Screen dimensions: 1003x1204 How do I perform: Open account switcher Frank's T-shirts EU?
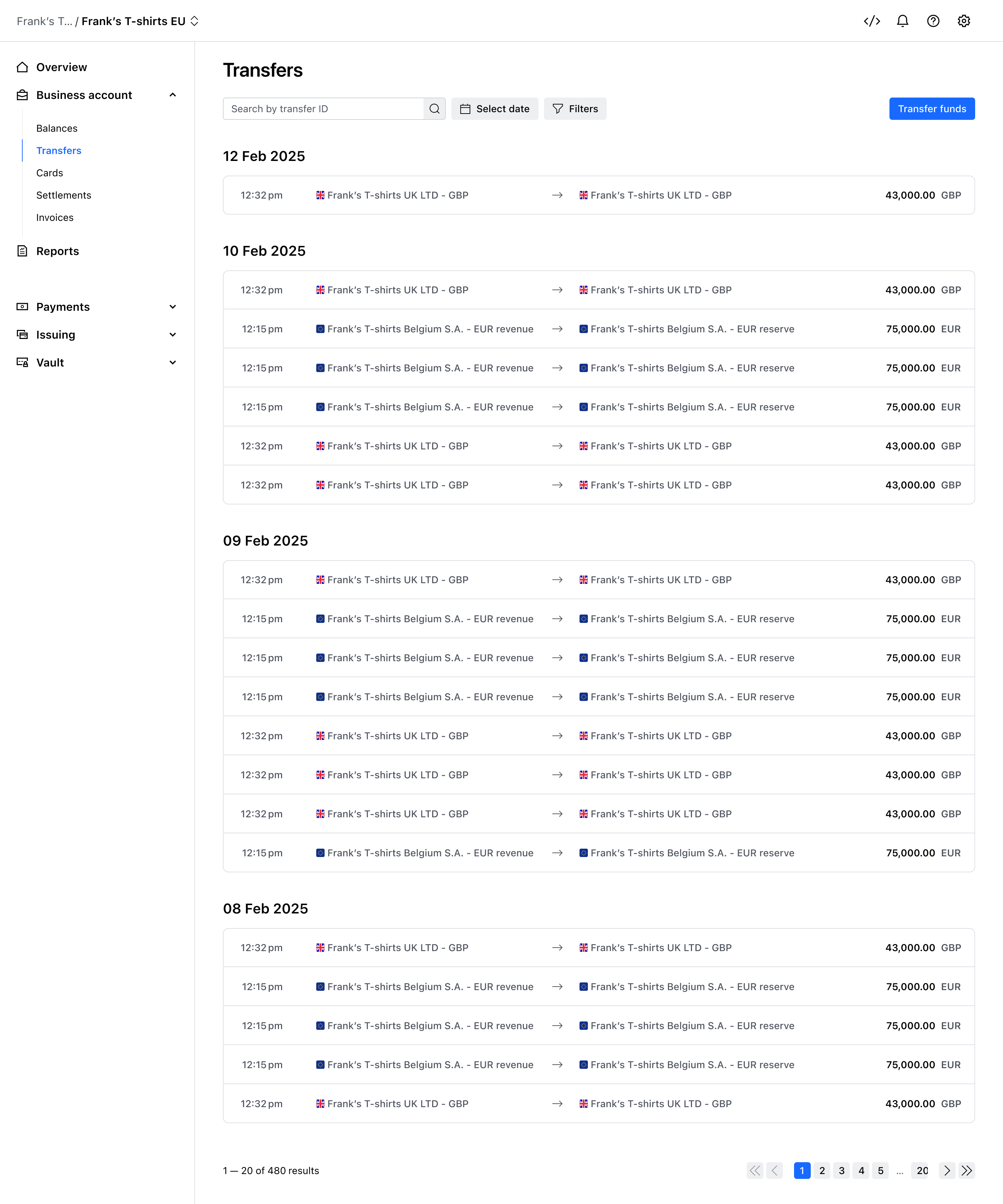pos(140,21)
